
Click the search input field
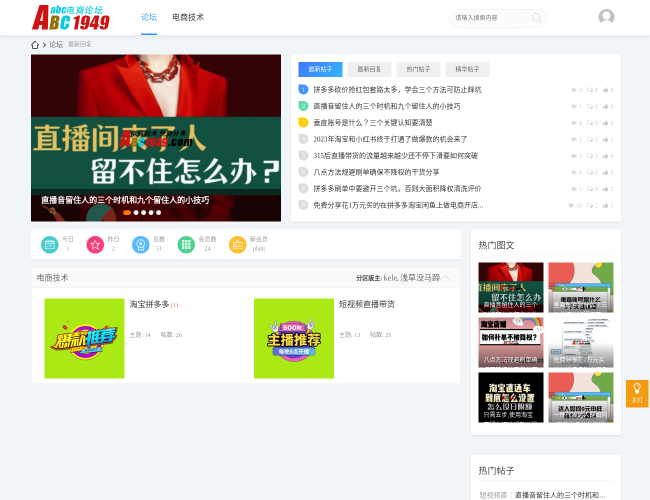pos(490,18)
